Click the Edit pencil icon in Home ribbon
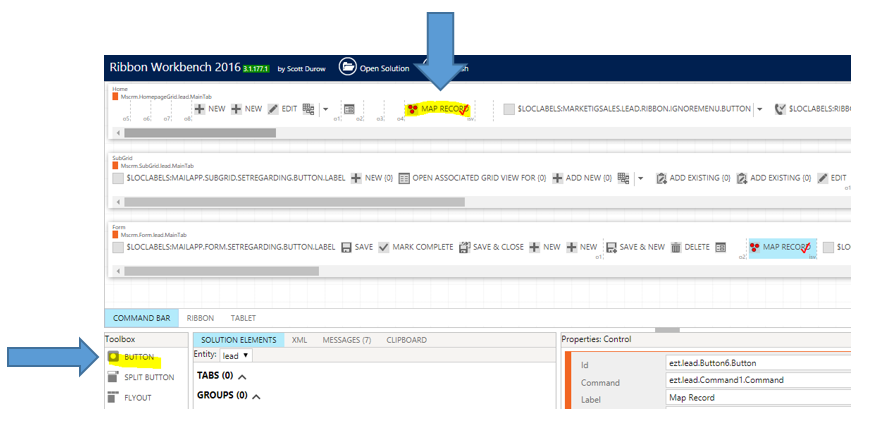 273,108
